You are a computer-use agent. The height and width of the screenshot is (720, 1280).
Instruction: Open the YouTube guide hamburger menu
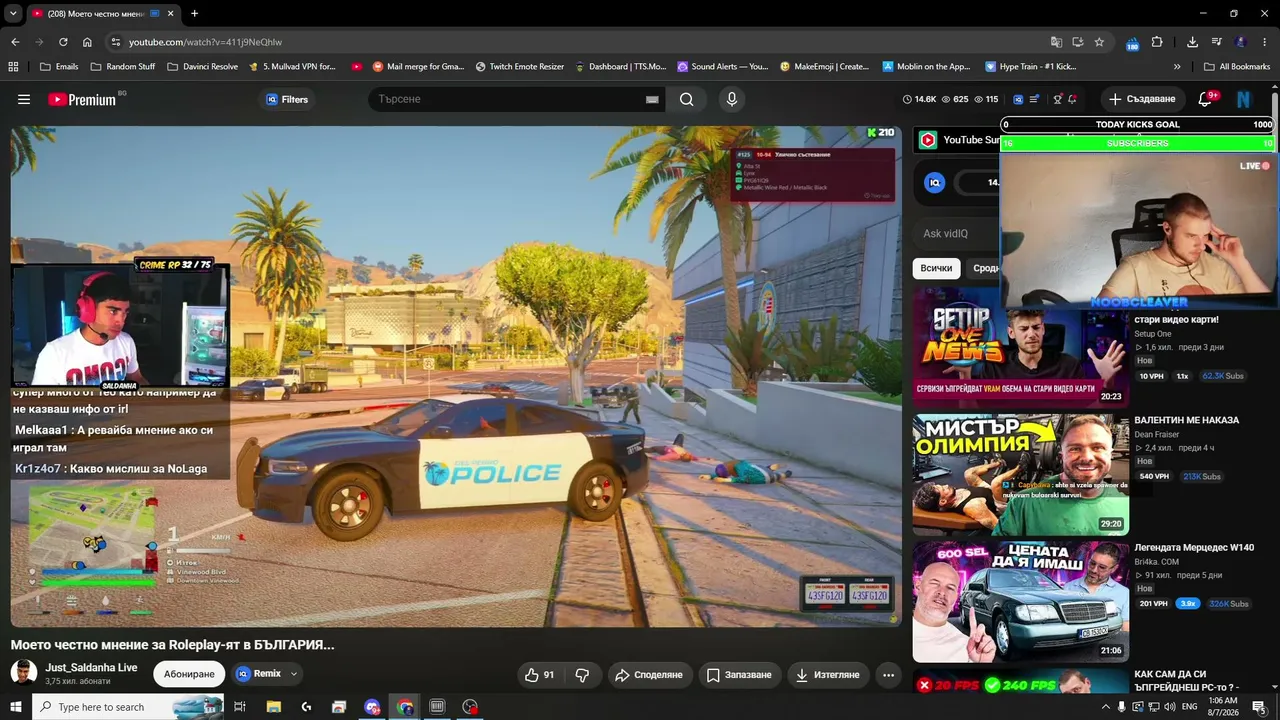tap(24, 99)
